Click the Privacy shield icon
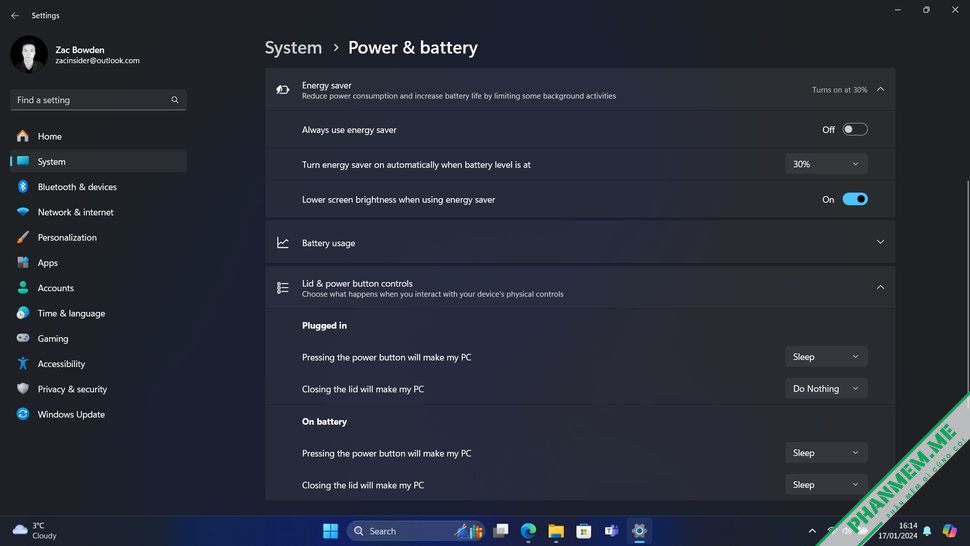Image resolution: width=970 pixels, height=546 pixels. (x=23, y=388)
